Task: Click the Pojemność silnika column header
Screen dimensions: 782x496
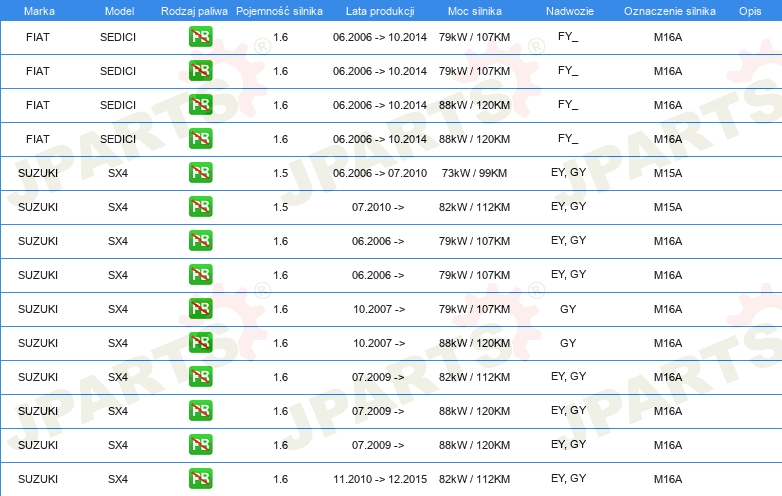Action: pos(279,11)
